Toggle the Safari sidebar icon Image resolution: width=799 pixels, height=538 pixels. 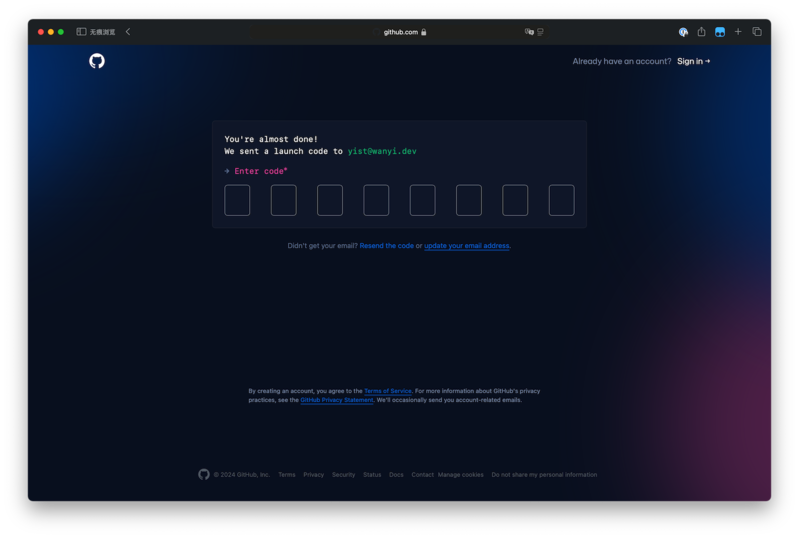click(81, 32)
